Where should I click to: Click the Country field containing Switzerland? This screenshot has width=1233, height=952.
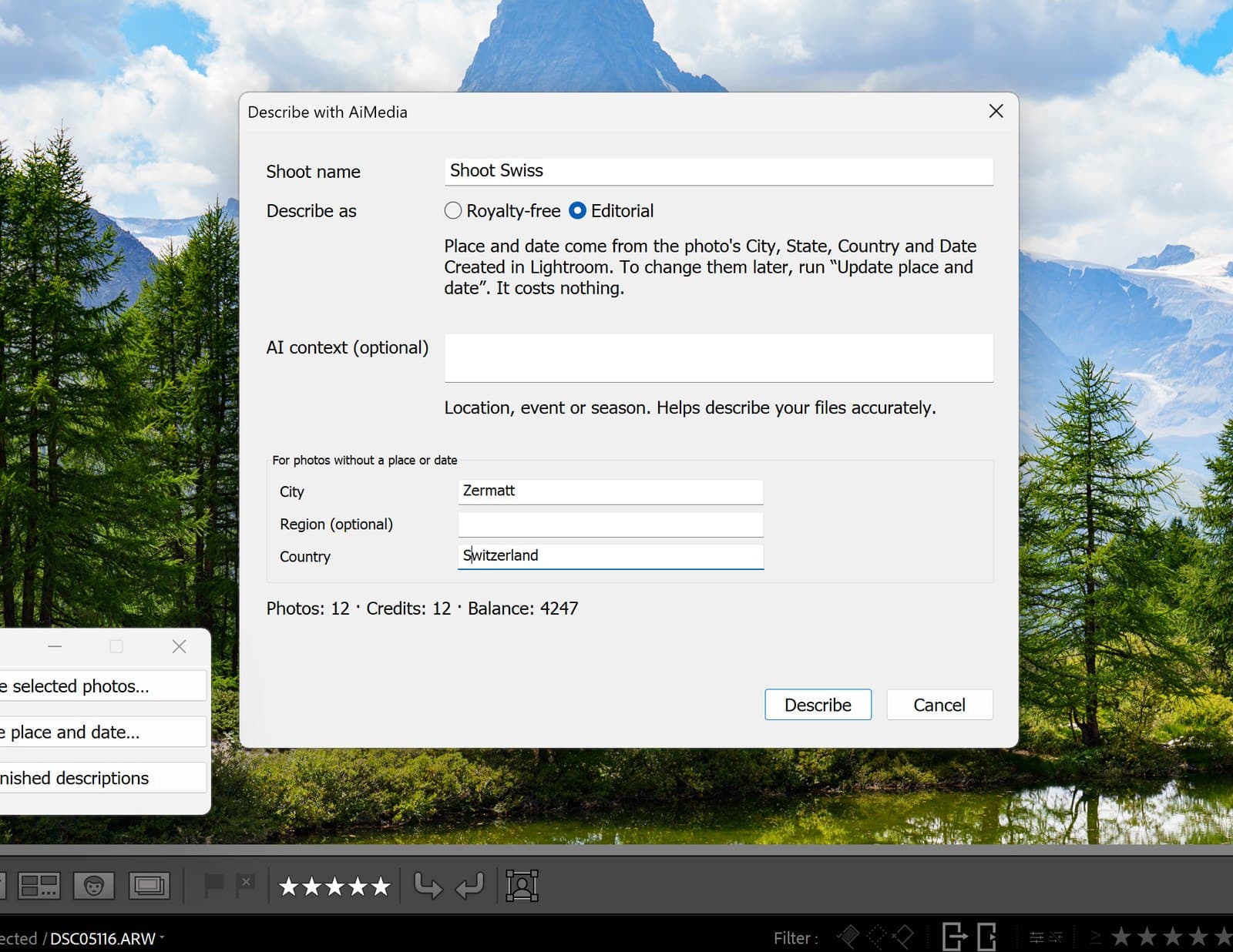tap(611, 556)
